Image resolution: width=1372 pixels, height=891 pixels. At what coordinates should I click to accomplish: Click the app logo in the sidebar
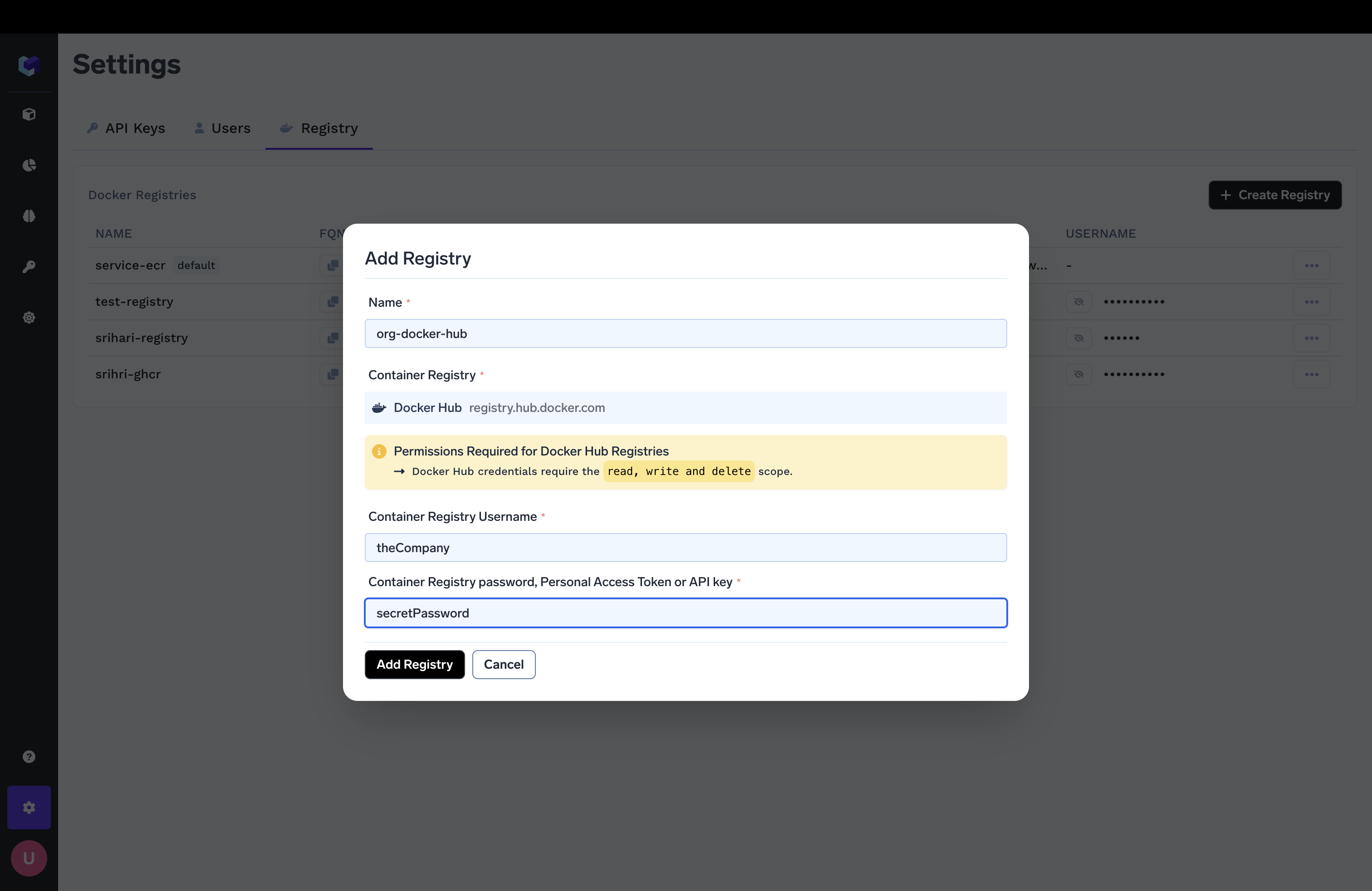(x=29, y=65)
